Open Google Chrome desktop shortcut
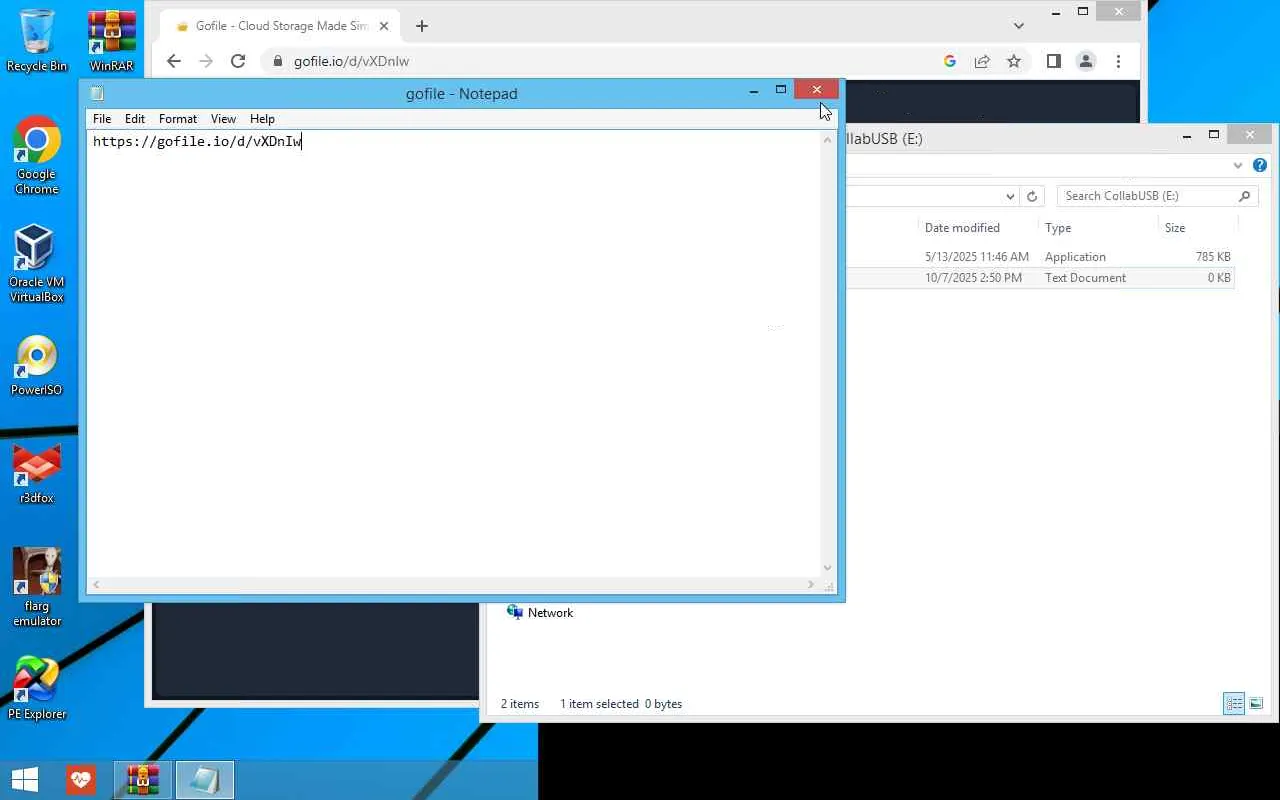1280x800 pixels. click(x=37, y=155)
